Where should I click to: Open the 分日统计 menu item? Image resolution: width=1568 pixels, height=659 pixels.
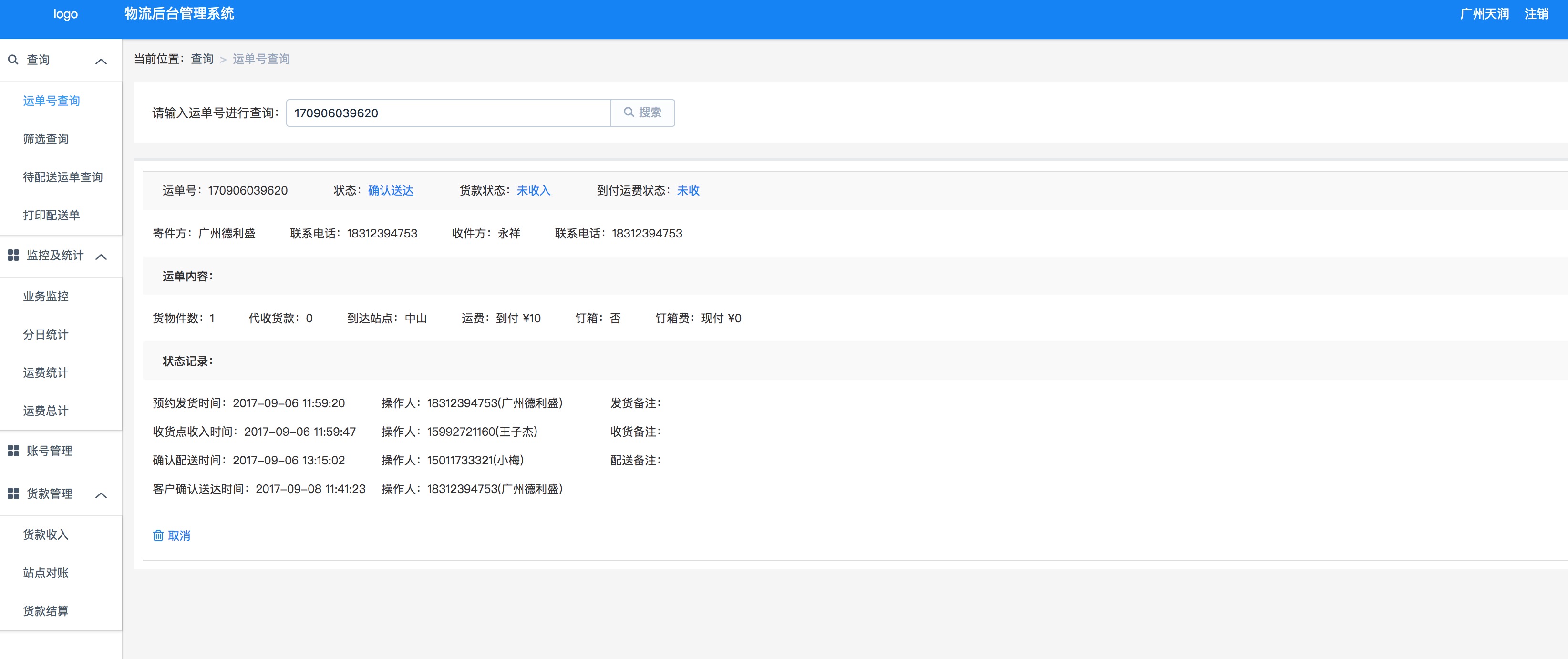(x=46, y=335)
